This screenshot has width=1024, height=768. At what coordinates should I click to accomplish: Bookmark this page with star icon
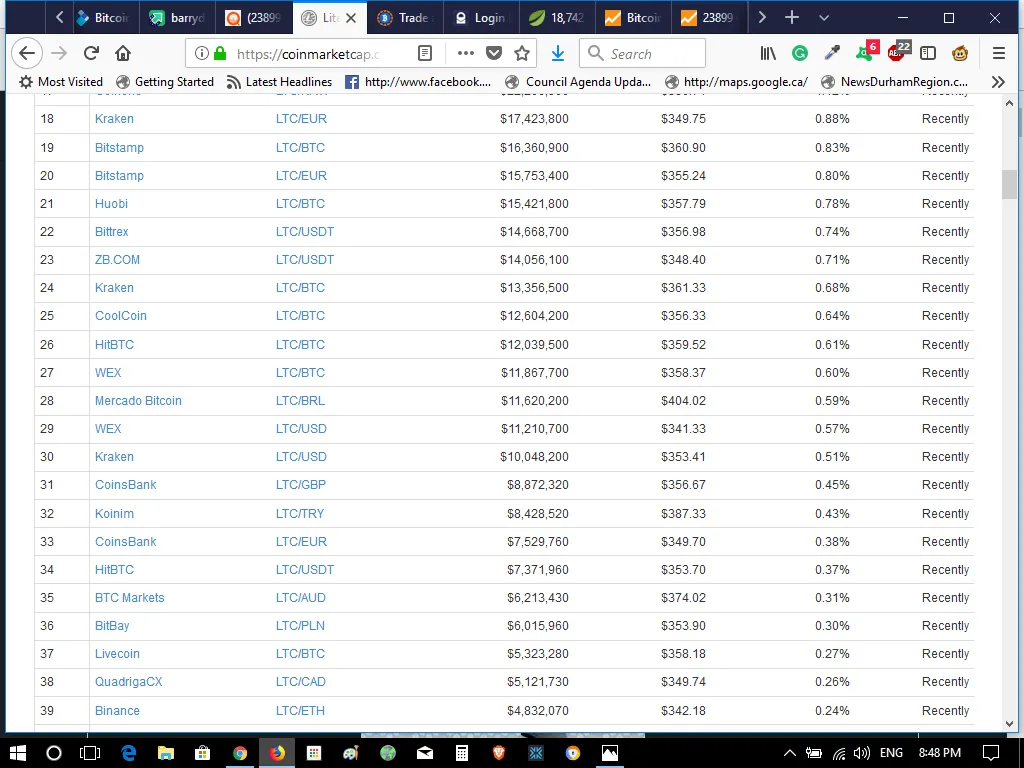[x=522, y=53]
